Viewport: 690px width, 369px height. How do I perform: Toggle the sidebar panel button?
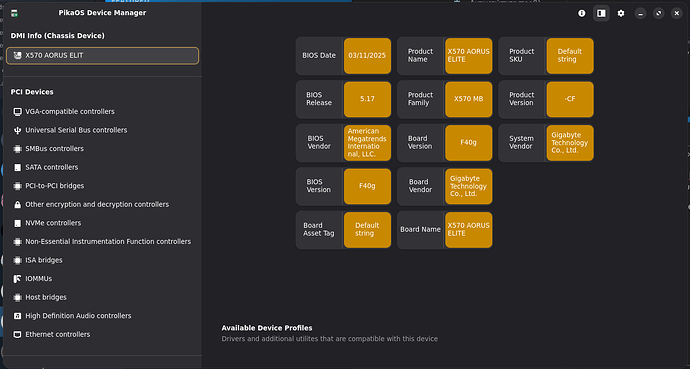coord(601,13)
